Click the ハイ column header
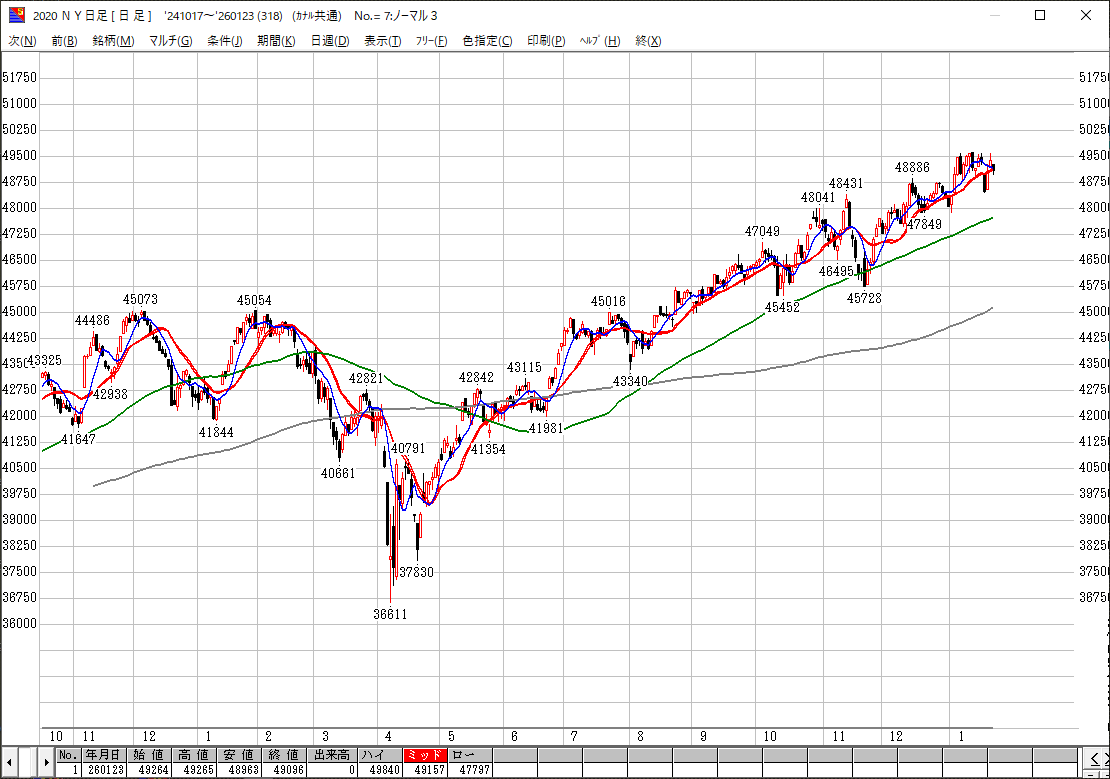1110x779 pixels. [x=376, y=755]
